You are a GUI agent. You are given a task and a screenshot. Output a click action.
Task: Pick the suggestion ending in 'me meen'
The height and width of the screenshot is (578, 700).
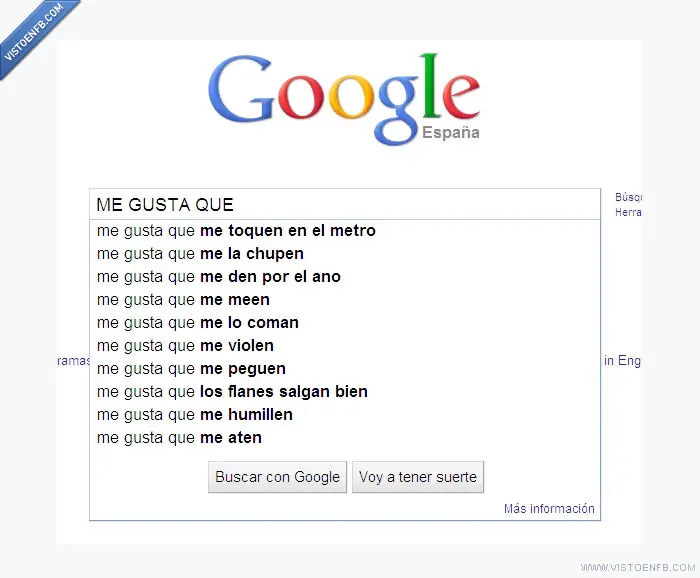[183, 300]
